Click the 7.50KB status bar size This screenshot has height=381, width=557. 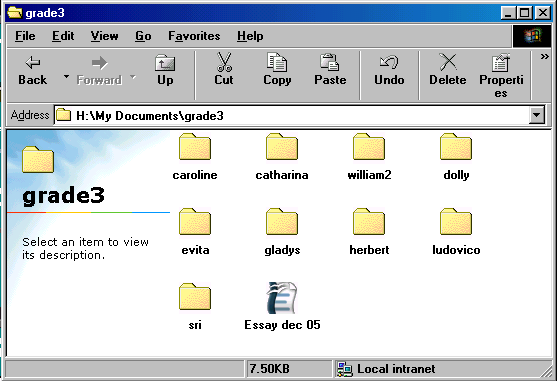pos(269,369)
